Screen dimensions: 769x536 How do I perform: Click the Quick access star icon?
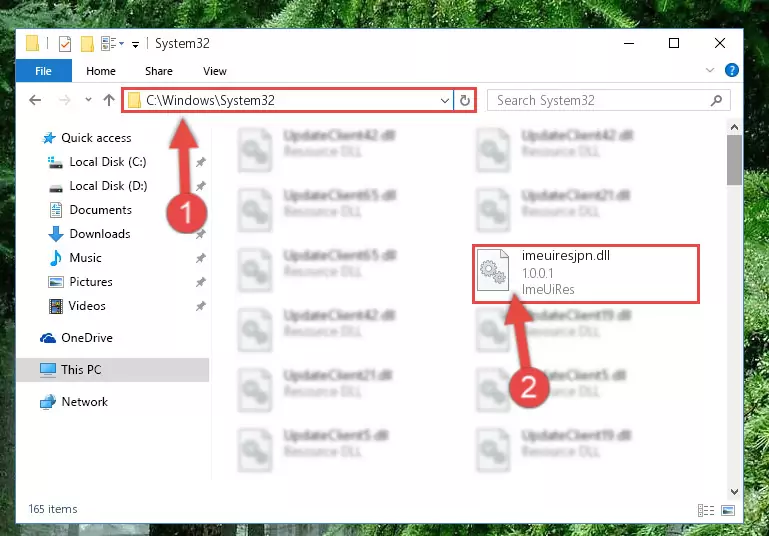[49, 138]
